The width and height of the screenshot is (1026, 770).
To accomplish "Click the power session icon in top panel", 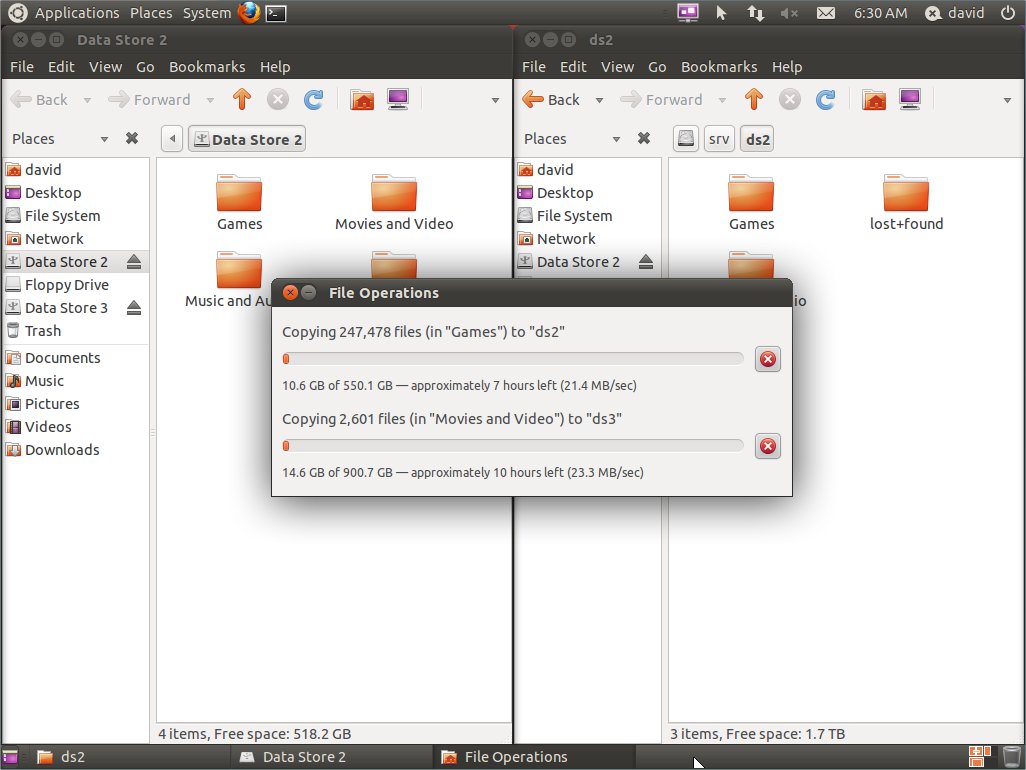I will [x=1008, y=12].
